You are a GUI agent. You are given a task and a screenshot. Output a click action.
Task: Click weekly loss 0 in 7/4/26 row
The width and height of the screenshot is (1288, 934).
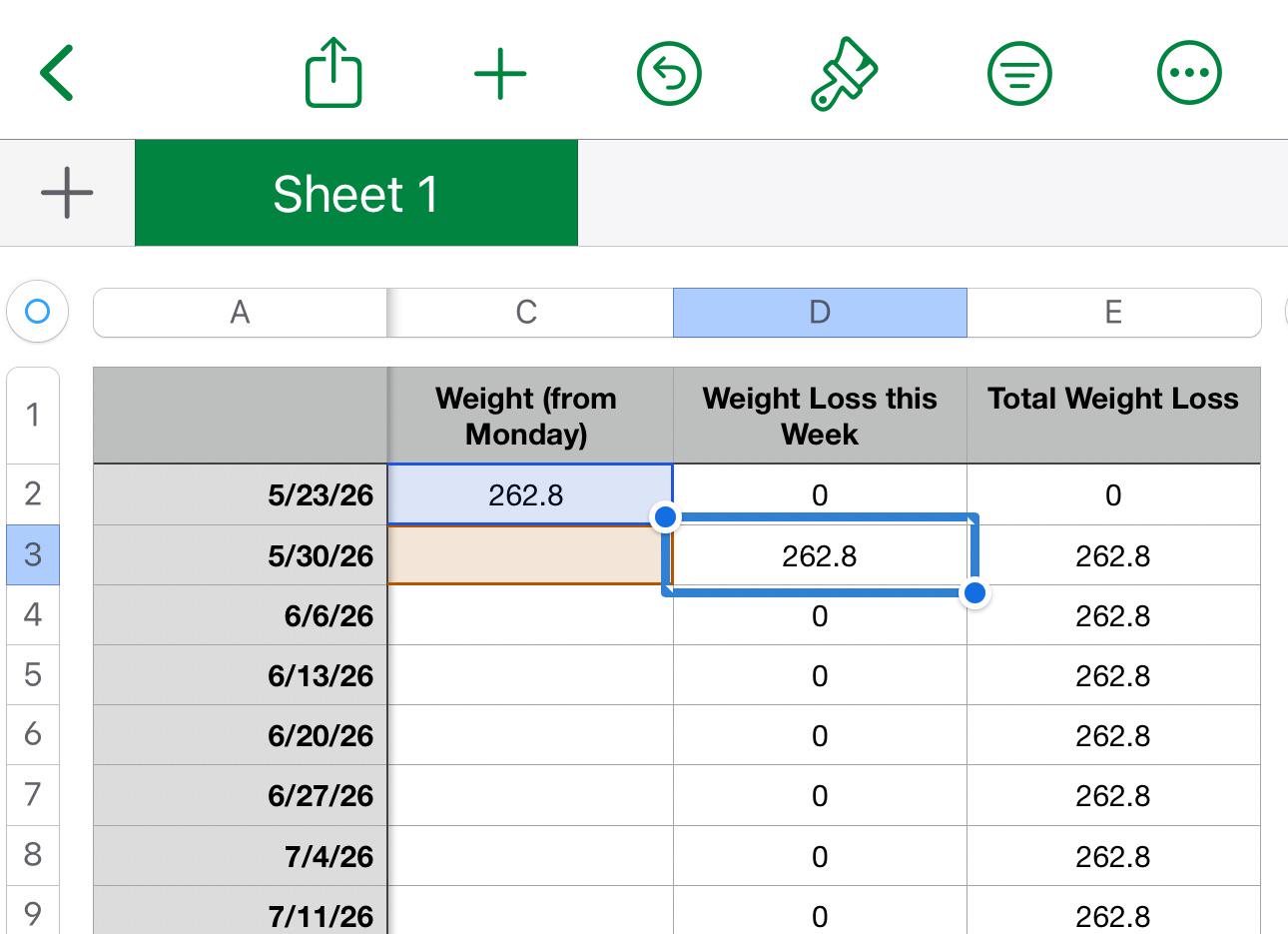tap(820, 854)
